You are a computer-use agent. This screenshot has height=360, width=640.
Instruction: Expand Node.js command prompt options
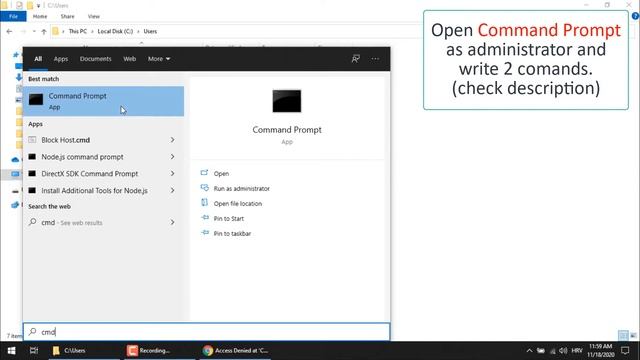point(173,157)
